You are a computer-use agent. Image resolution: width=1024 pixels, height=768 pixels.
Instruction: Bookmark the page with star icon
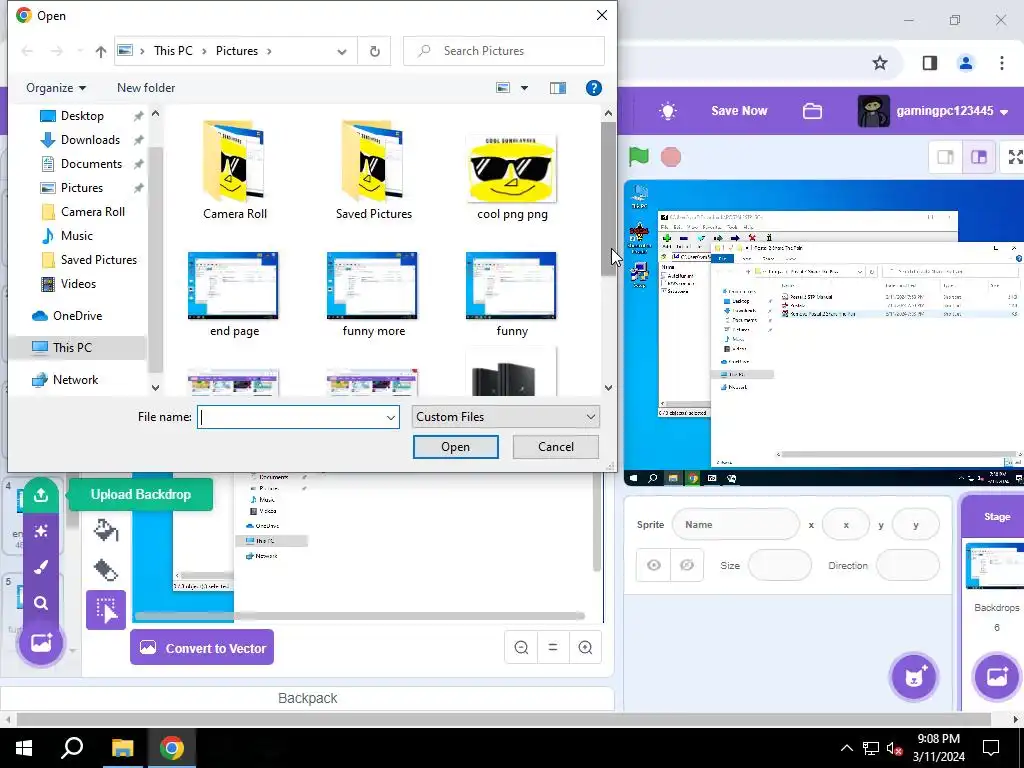[x=880, y=63]
